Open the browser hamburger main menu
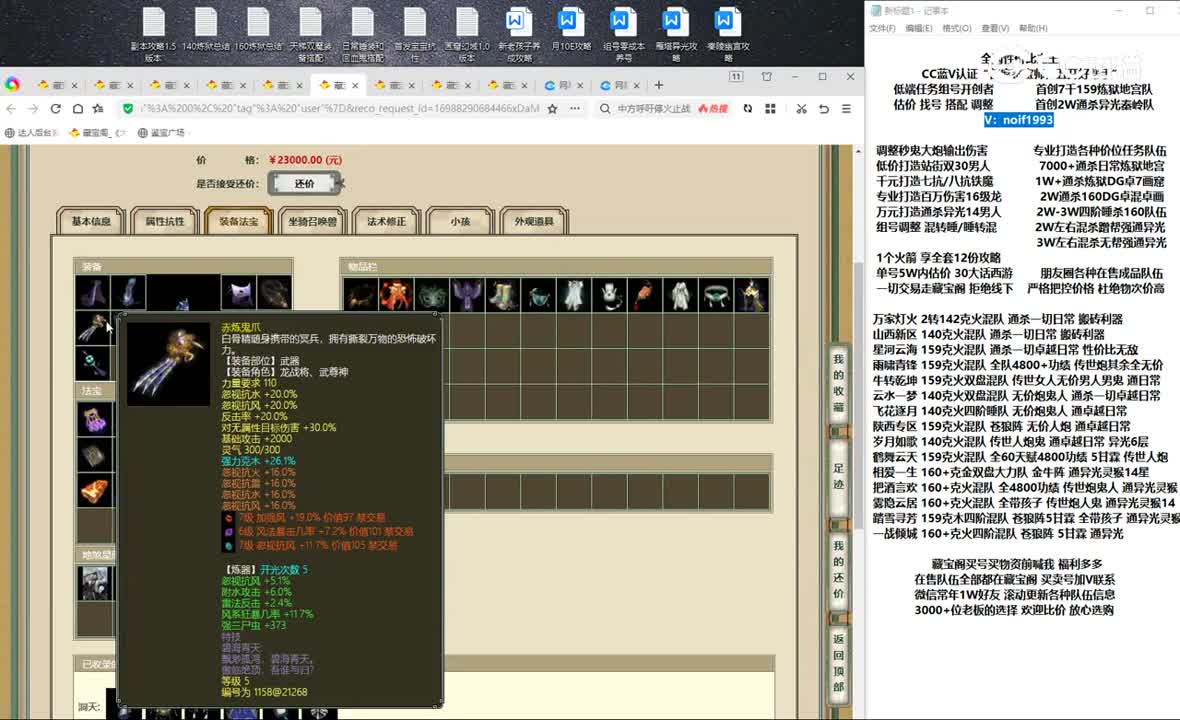Viewport: 1180px width, 720px height. point(847,108)
